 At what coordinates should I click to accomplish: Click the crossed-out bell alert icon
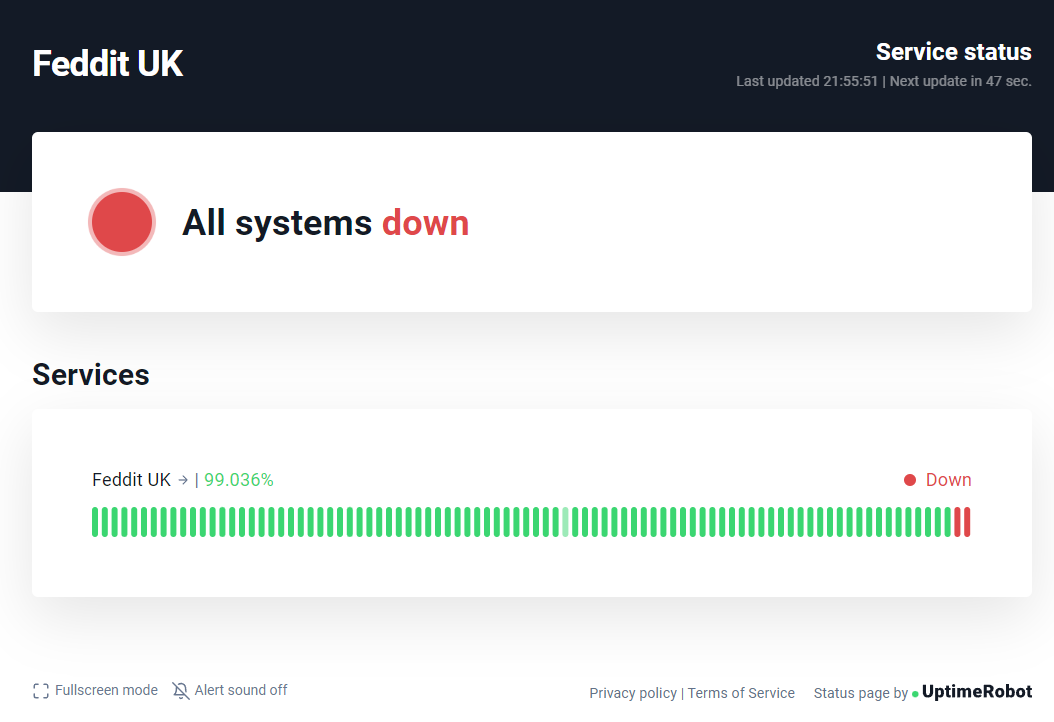pyautogui.click(x=180, y=691)
